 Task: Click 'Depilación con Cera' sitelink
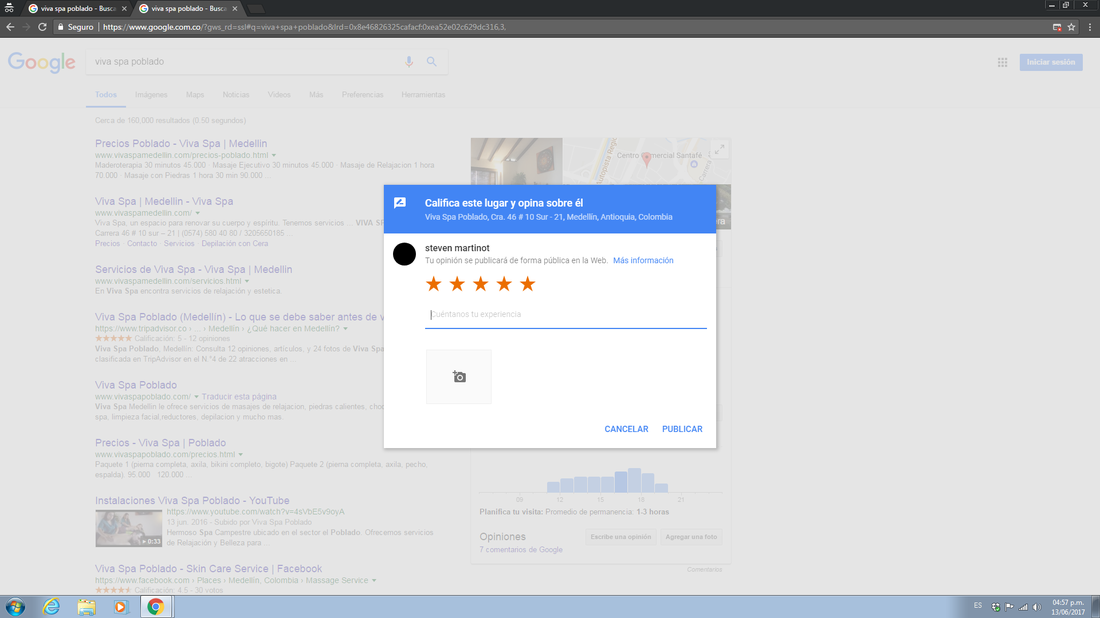(235, 243)
